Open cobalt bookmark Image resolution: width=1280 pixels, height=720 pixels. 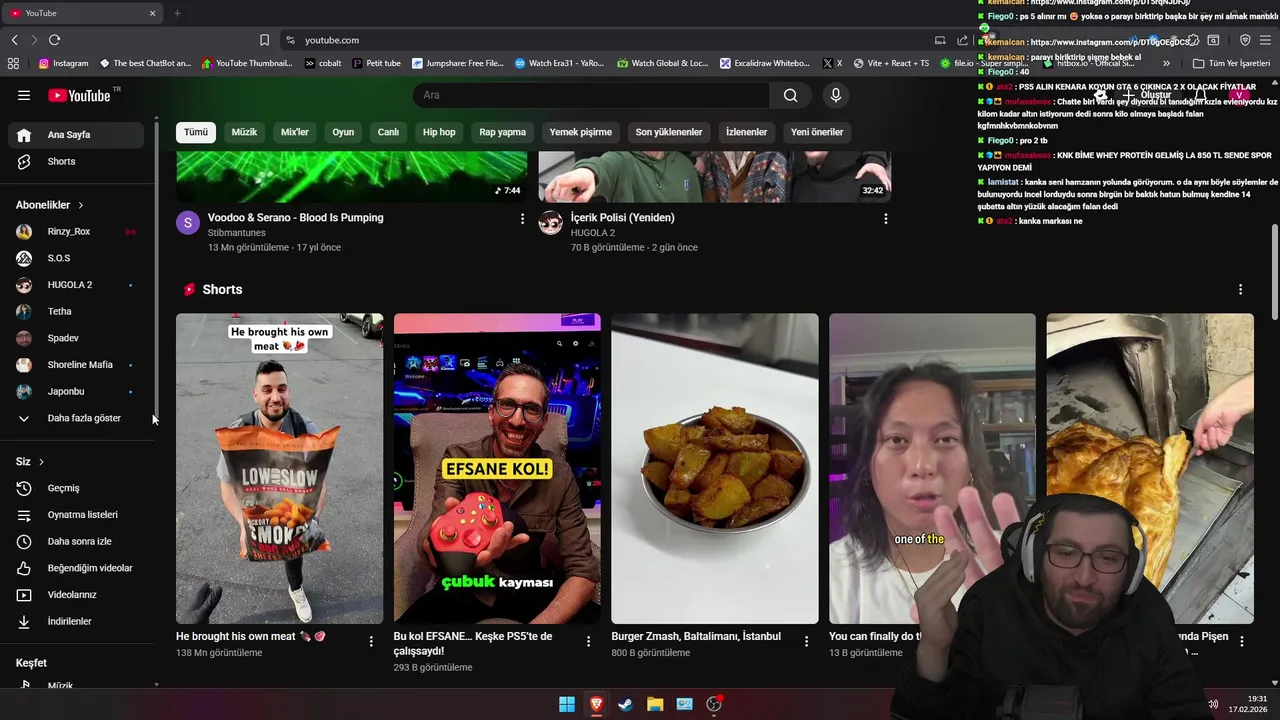pos(323,63)
